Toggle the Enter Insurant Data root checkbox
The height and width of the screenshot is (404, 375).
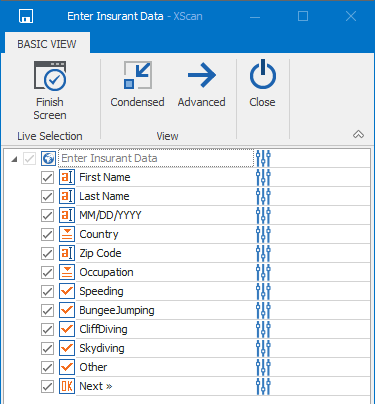[x=29, y=158]
